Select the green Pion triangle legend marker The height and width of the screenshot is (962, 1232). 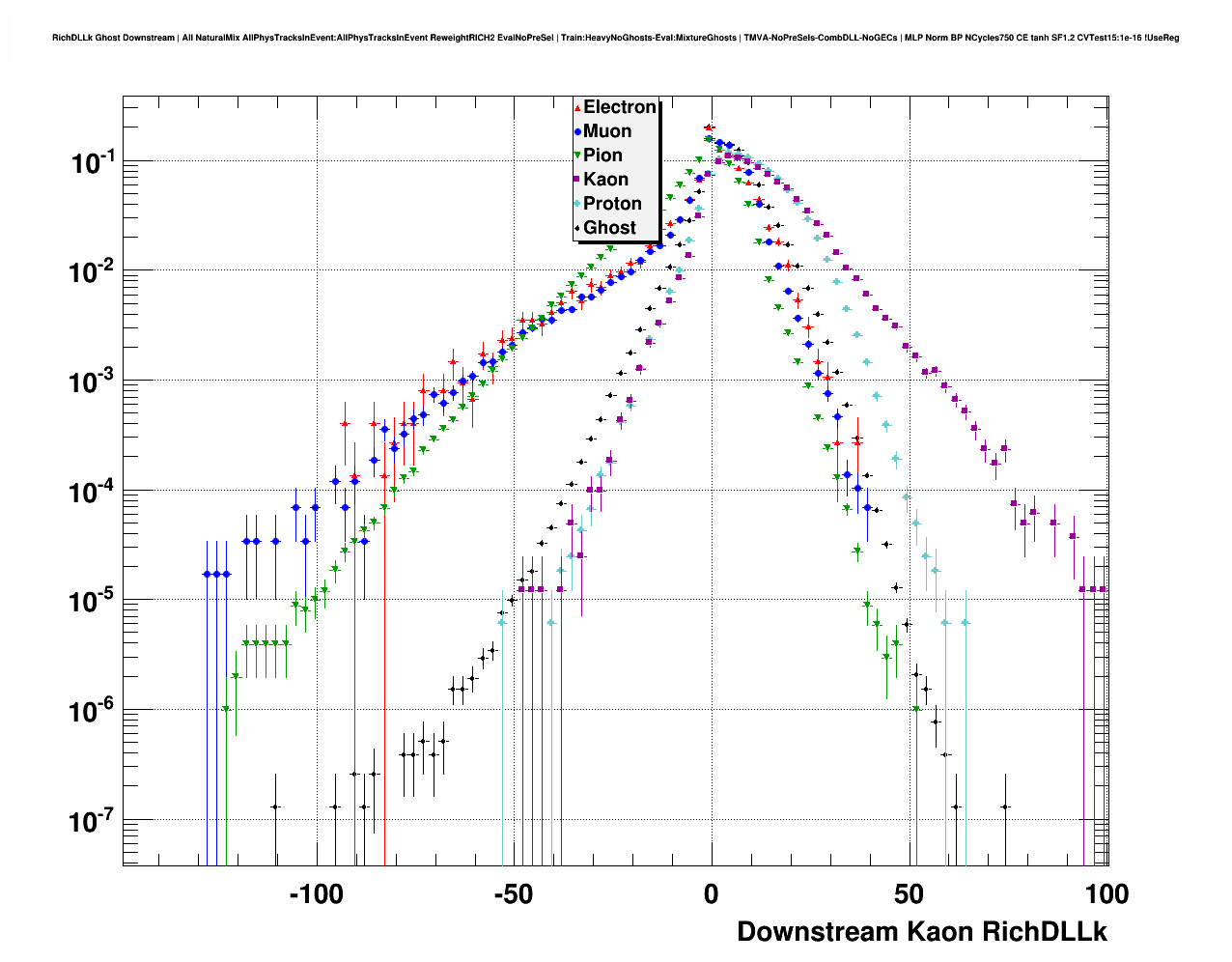click(x=577, y=156)
